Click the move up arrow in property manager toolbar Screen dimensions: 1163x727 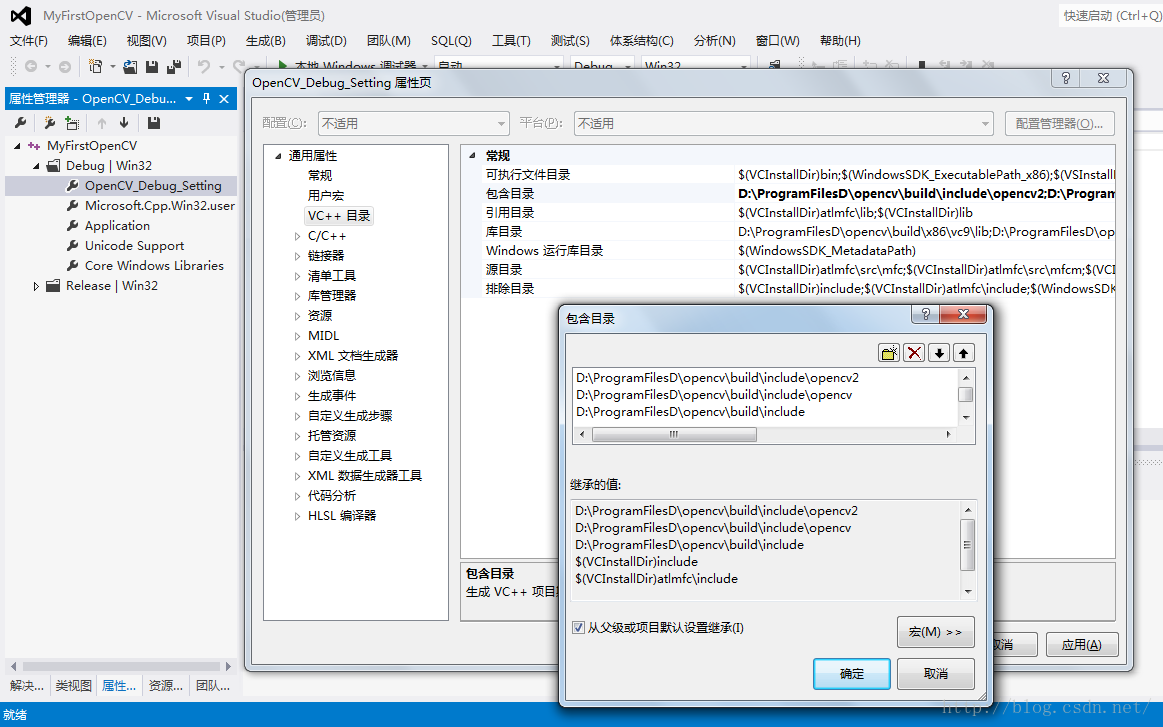coord(102,122)
